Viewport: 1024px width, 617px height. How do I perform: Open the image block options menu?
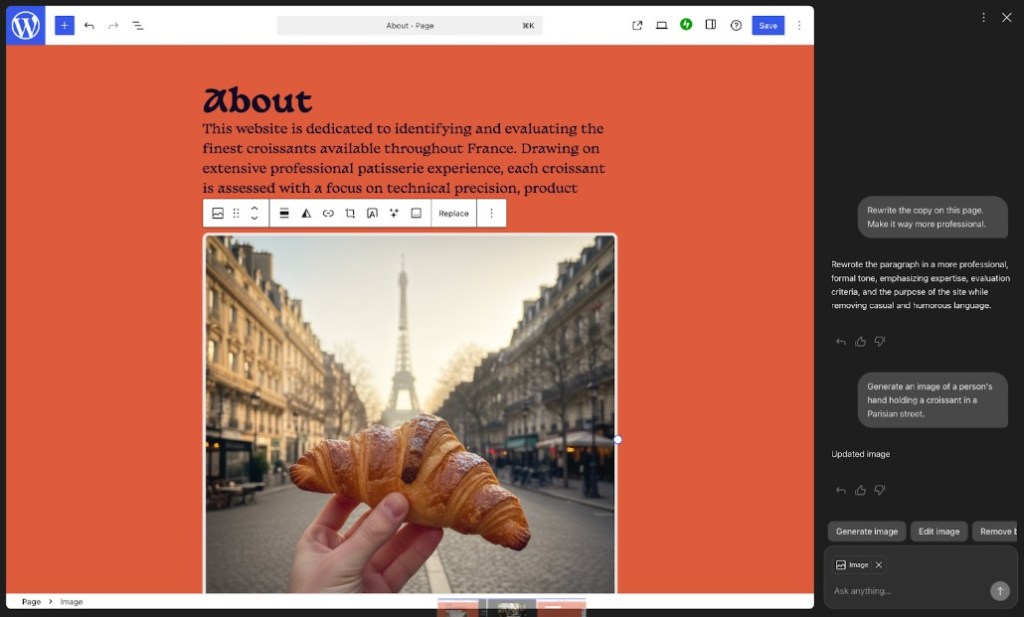pos(491,213)
